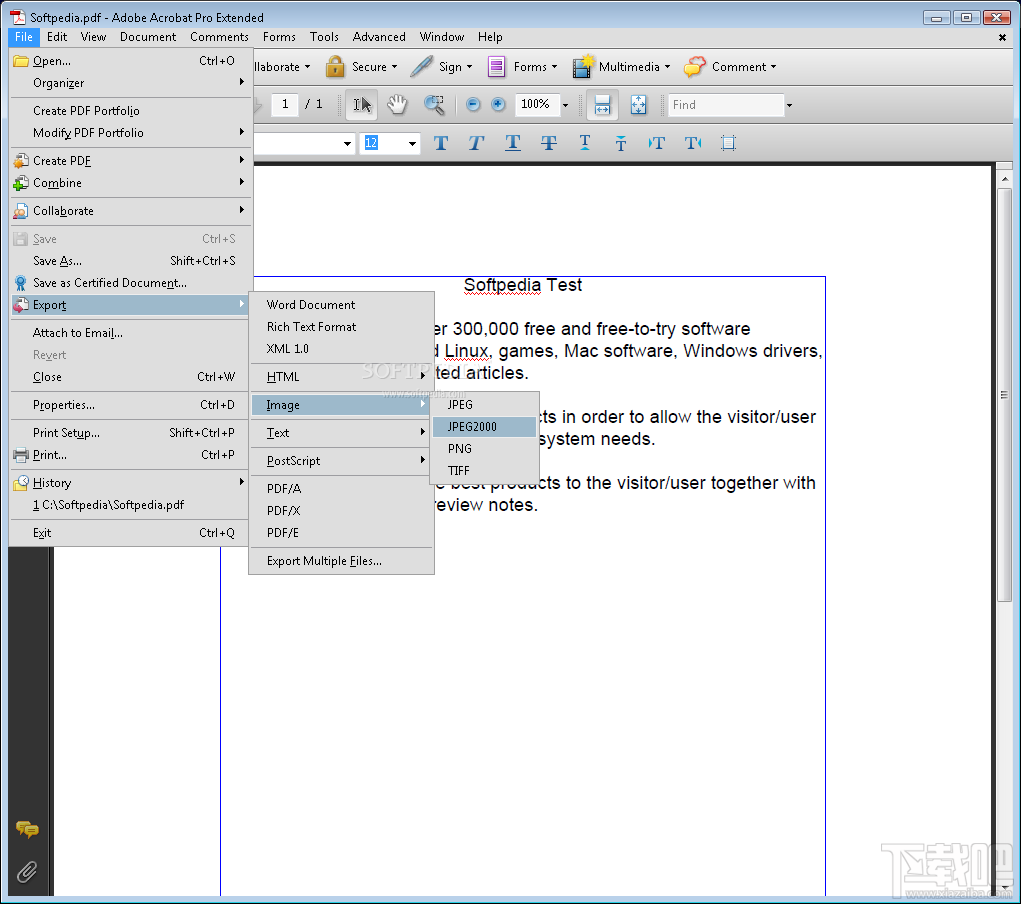Zoom in on the document
The height and width of the screenshot is (904, 1021).
[x=498, y=105]
